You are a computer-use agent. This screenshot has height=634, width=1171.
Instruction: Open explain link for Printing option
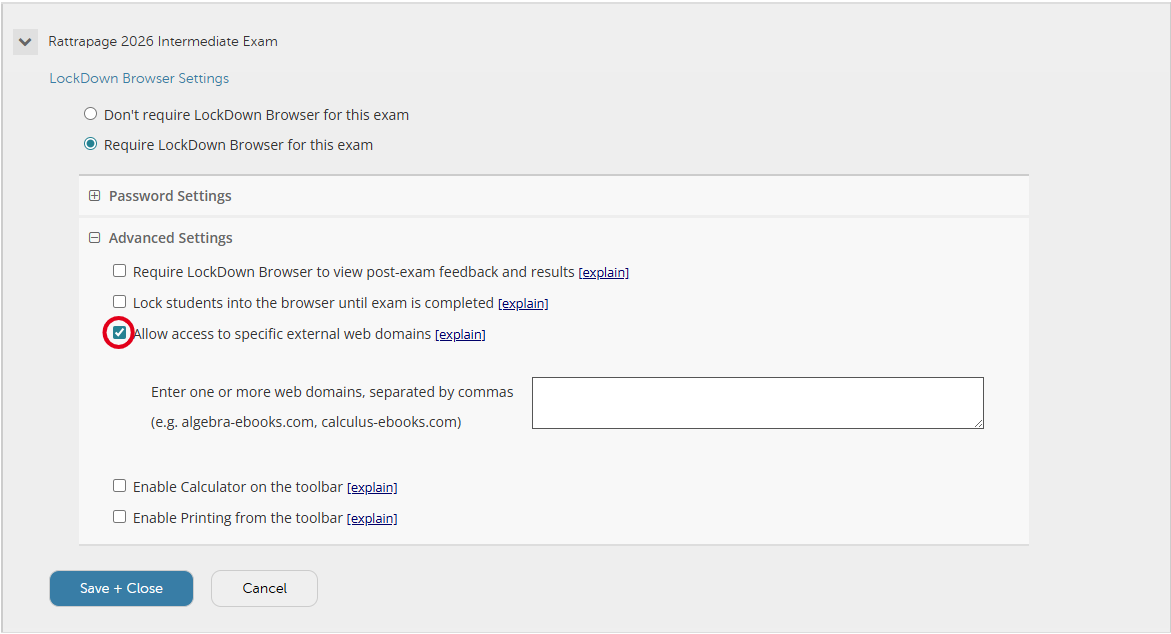tap(372, 519)
